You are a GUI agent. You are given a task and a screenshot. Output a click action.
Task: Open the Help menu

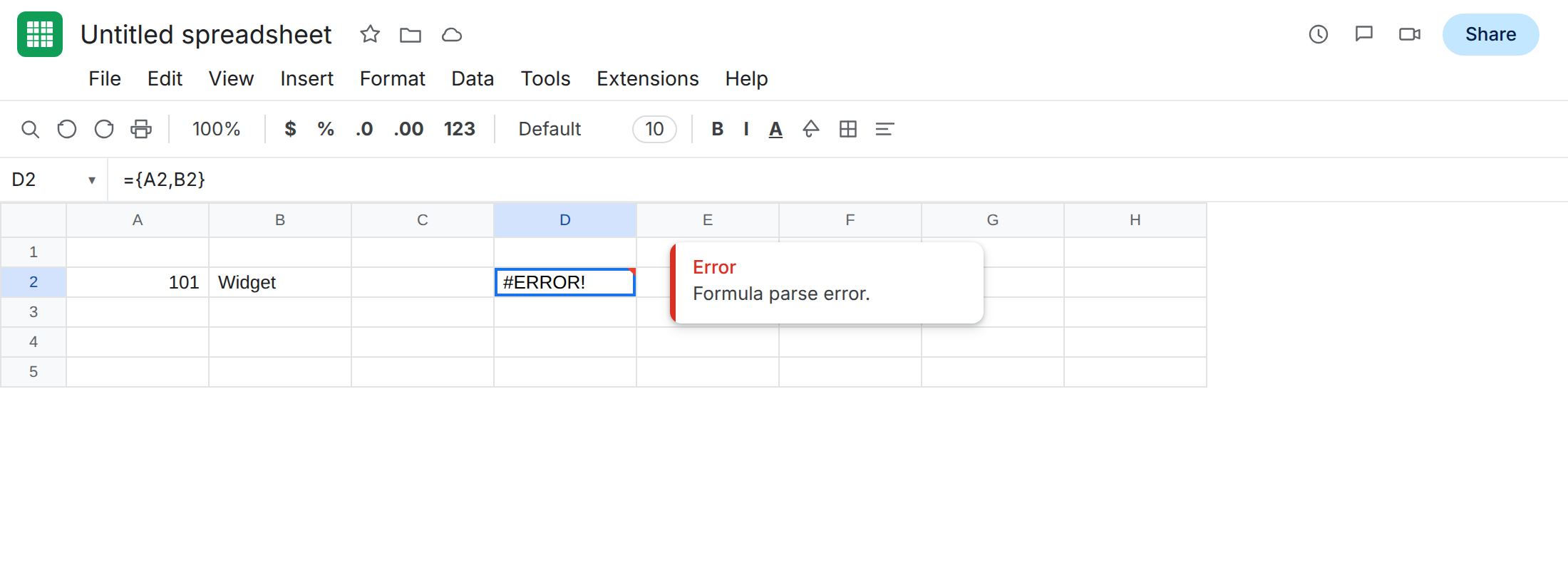746,78
